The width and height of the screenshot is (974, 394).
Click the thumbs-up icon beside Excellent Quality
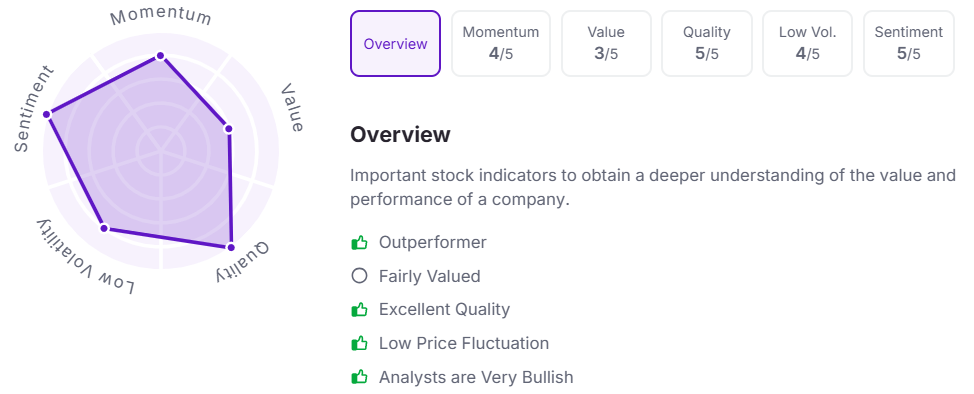point(359,309)
